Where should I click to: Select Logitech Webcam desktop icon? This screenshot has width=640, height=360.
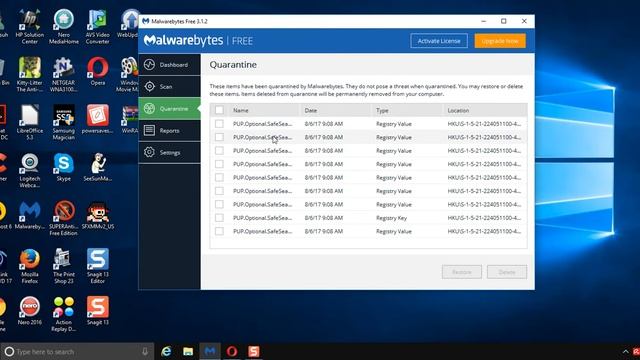tap(30, 170)
